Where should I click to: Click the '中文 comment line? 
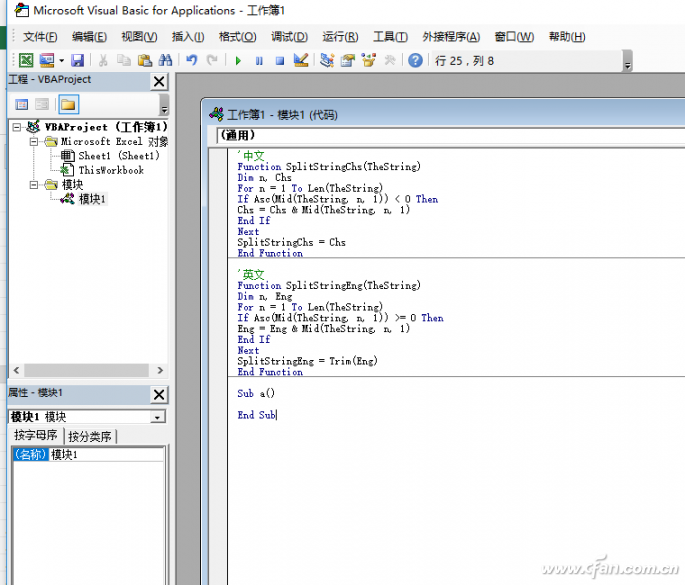point(251,156)
